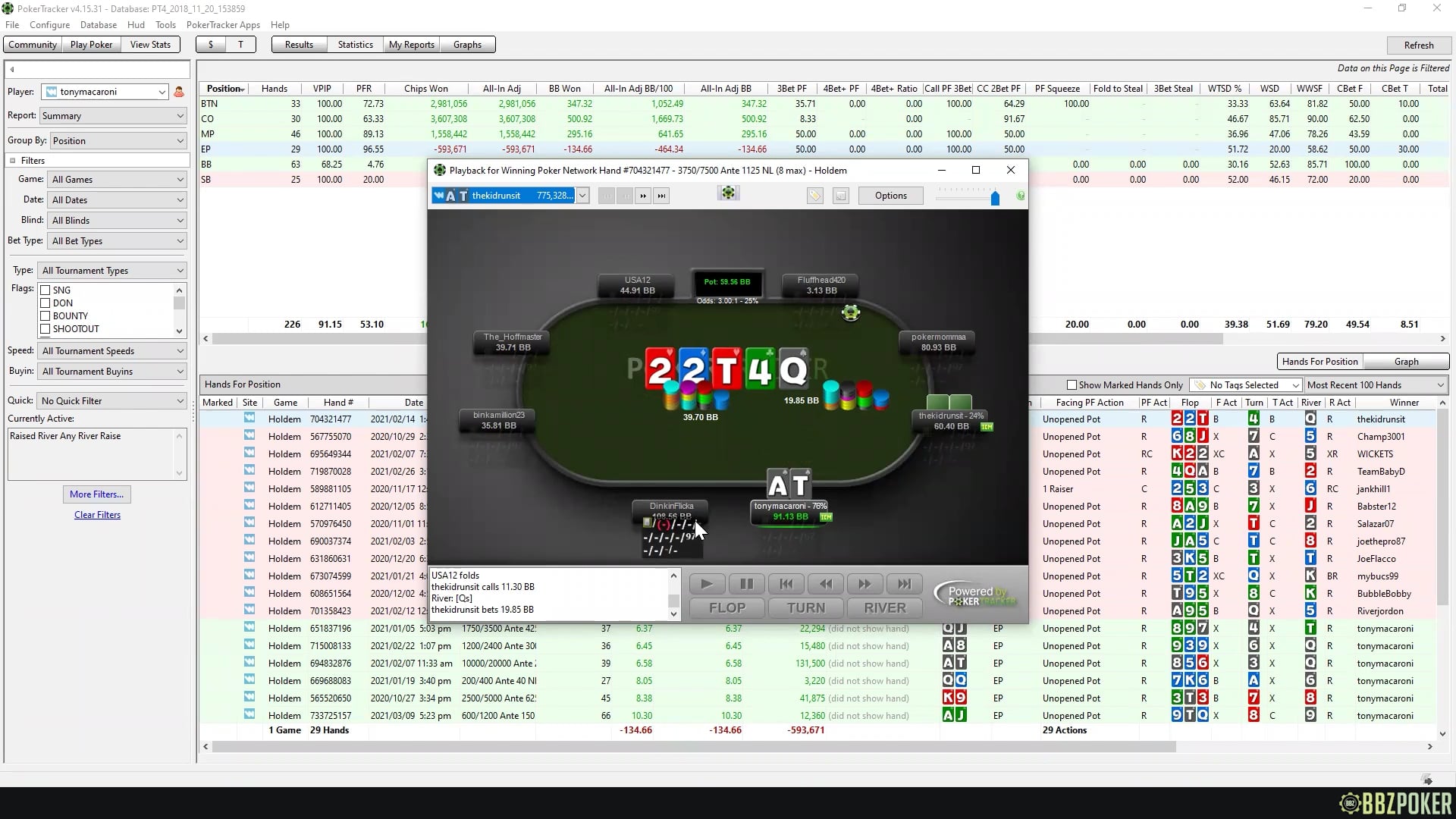Click the play button in replayer
Viewport: 1456px width, 819px height.
[x=706, y=584]
